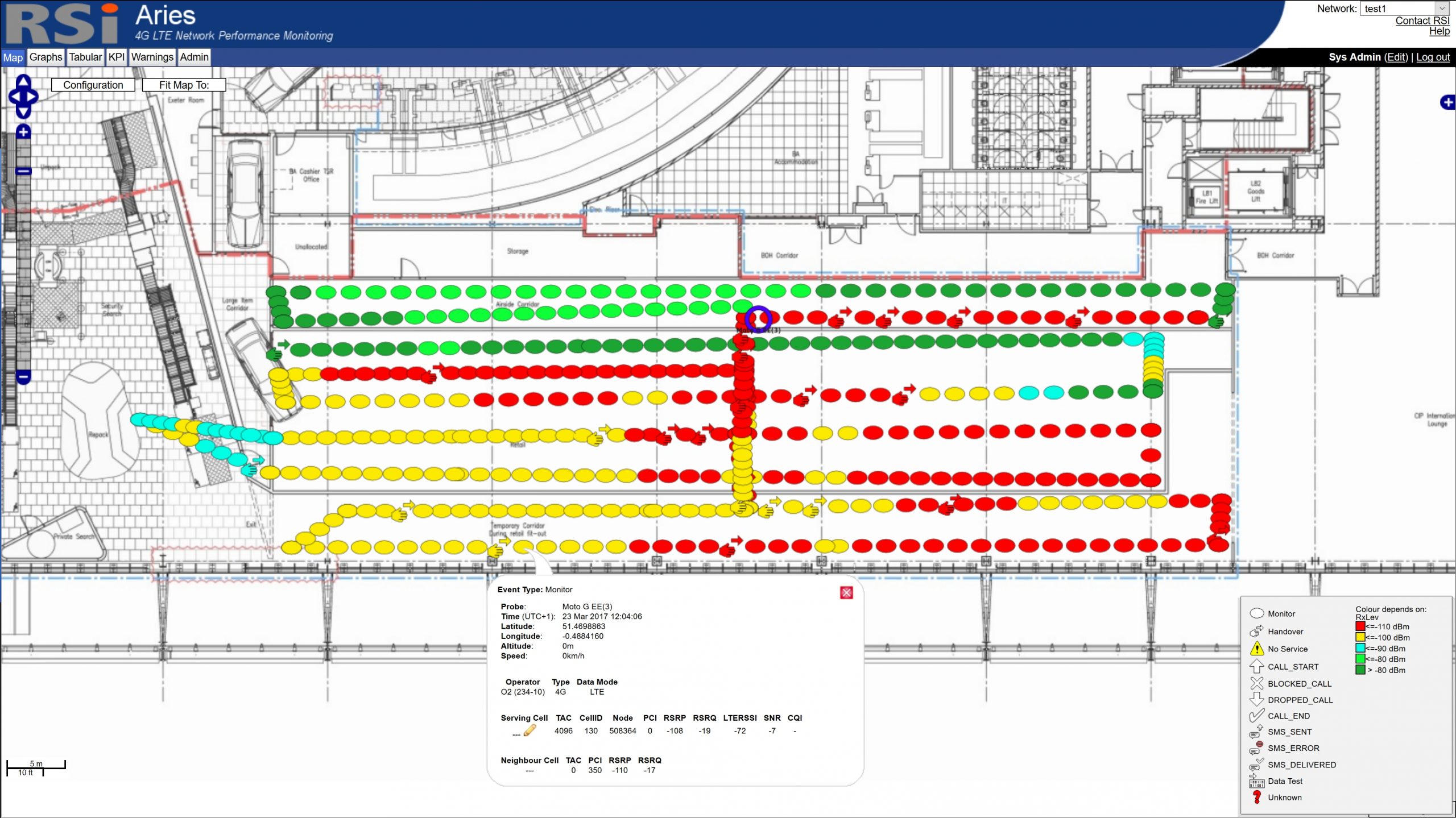1456x818 pixels.
Task: Switch to the Graphs tab
Action: pyautogui.click(x=45, y=57)
